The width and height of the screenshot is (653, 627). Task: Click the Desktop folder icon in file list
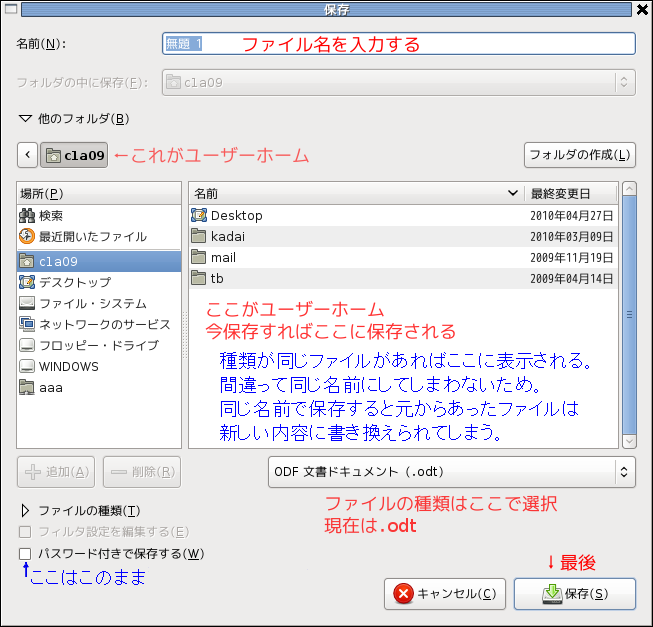pos(199,215)
